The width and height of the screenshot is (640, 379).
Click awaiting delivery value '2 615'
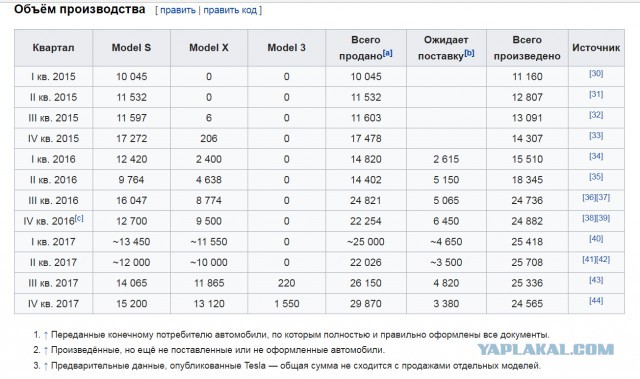tap(446, 159)
